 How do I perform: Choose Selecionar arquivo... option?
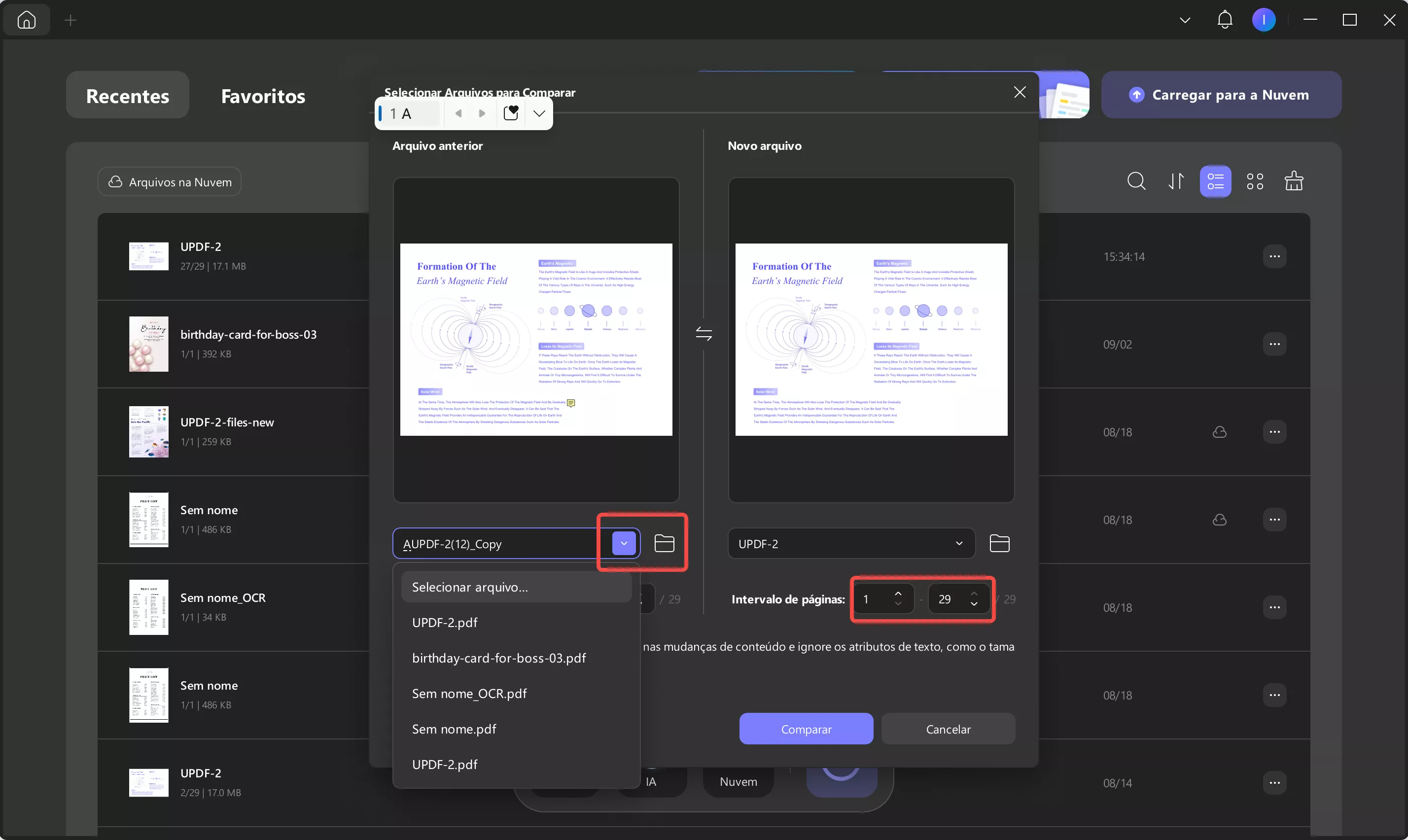[470, 587]
